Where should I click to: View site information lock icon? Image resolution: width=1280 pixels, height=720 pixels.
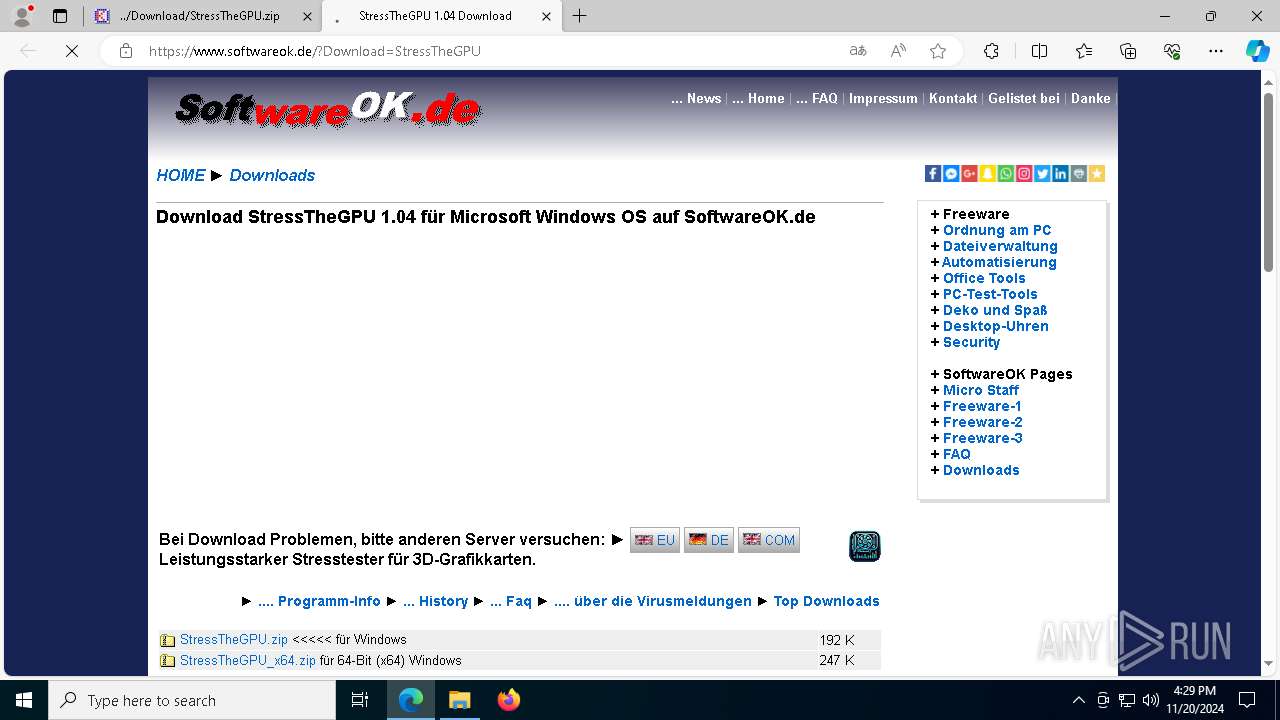tap(126, 51)
